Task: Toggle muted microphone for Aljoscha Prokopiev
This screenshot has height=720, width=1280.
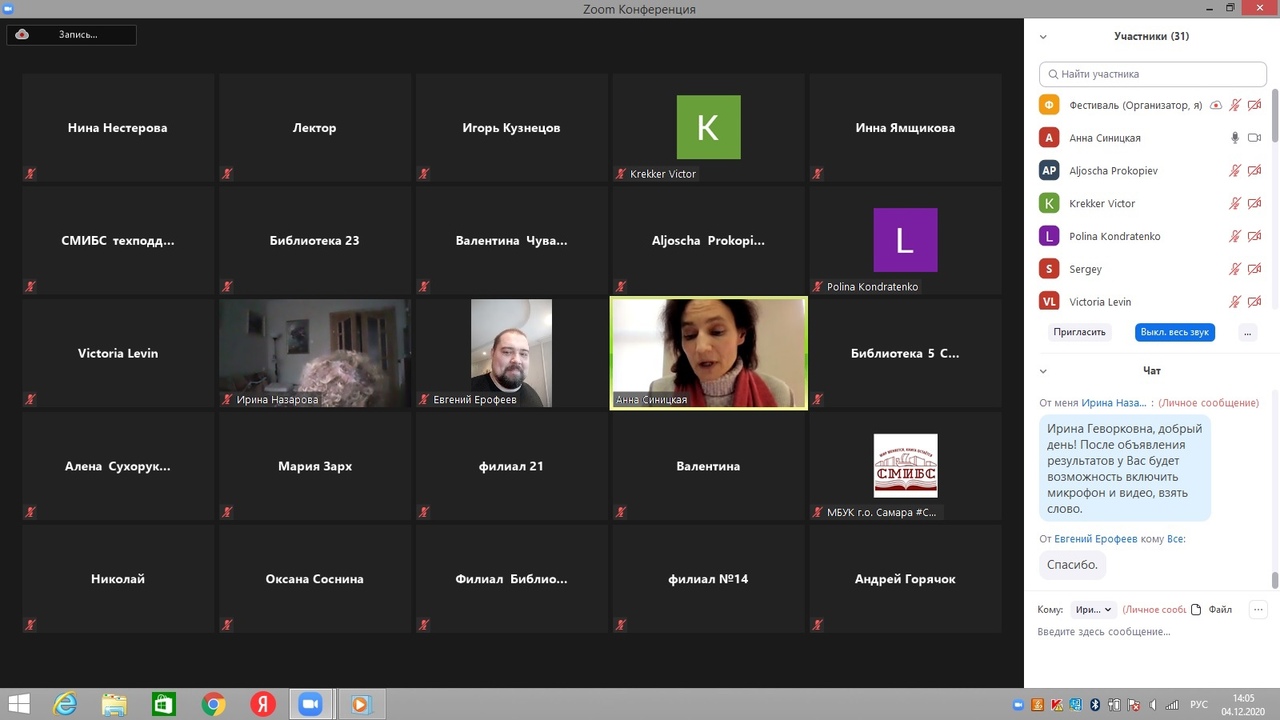Action: pos(1235,171)
